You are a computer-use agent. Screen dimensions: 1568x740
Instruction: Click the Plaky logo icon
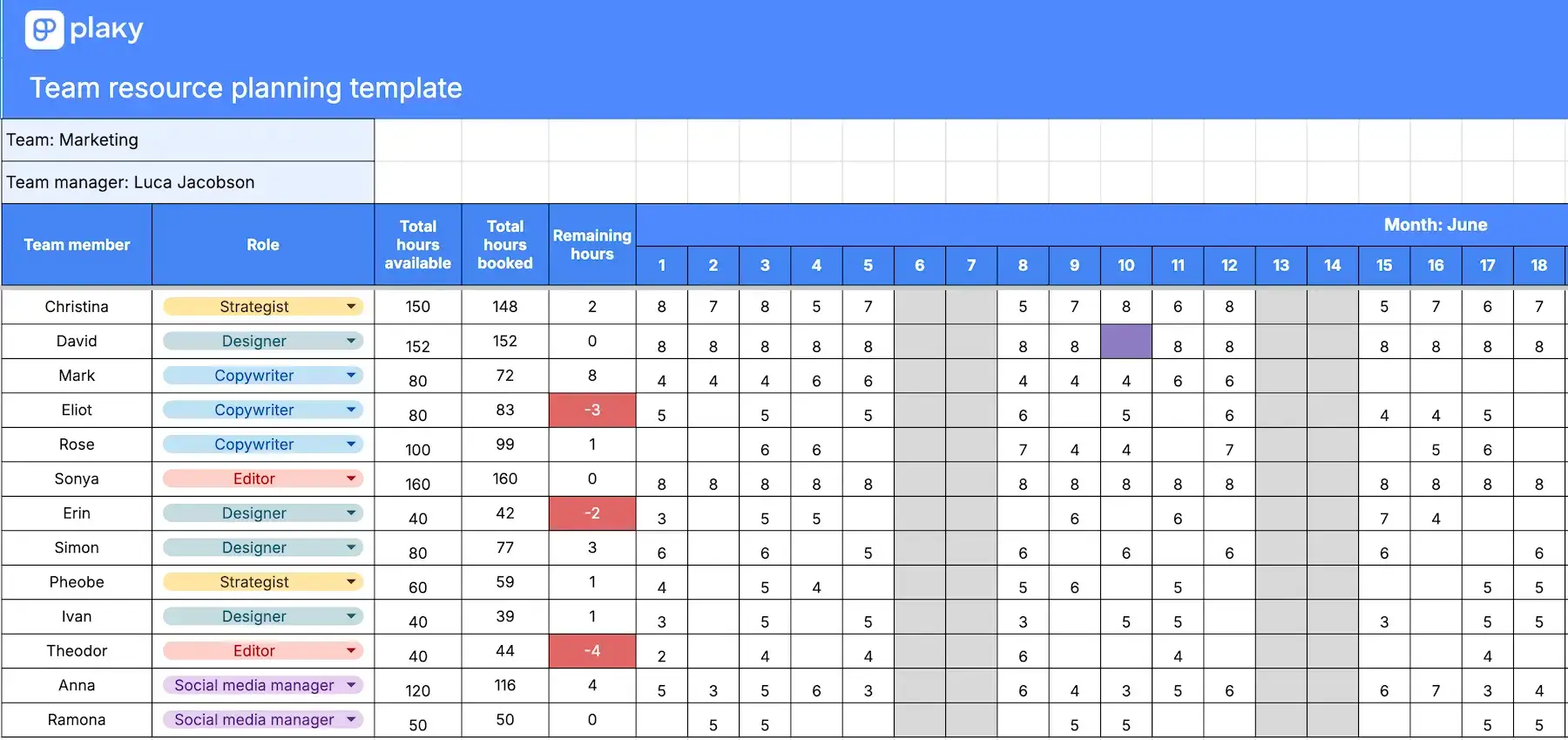coord(44,30)
